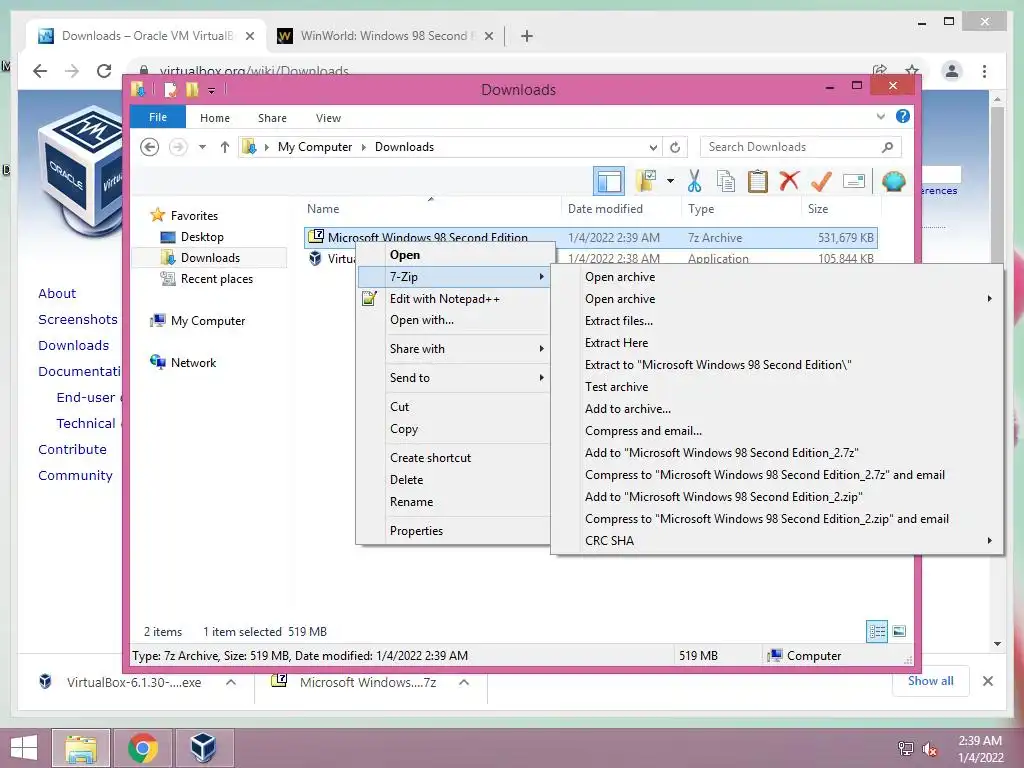Click Chrome's back navigation arrow
The image size is (1024, 768).
click(x=40, y=71)
